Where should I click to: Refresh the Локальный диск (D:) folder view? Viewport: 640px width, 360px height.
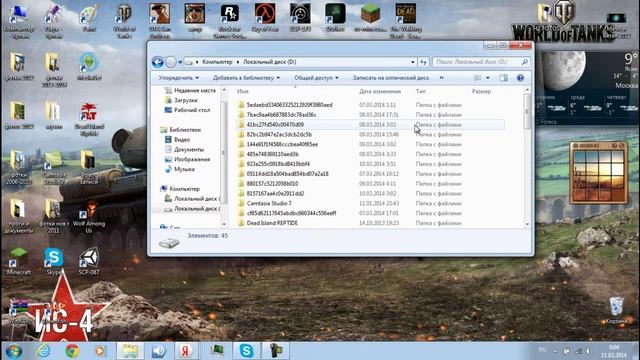pos(423,62)
